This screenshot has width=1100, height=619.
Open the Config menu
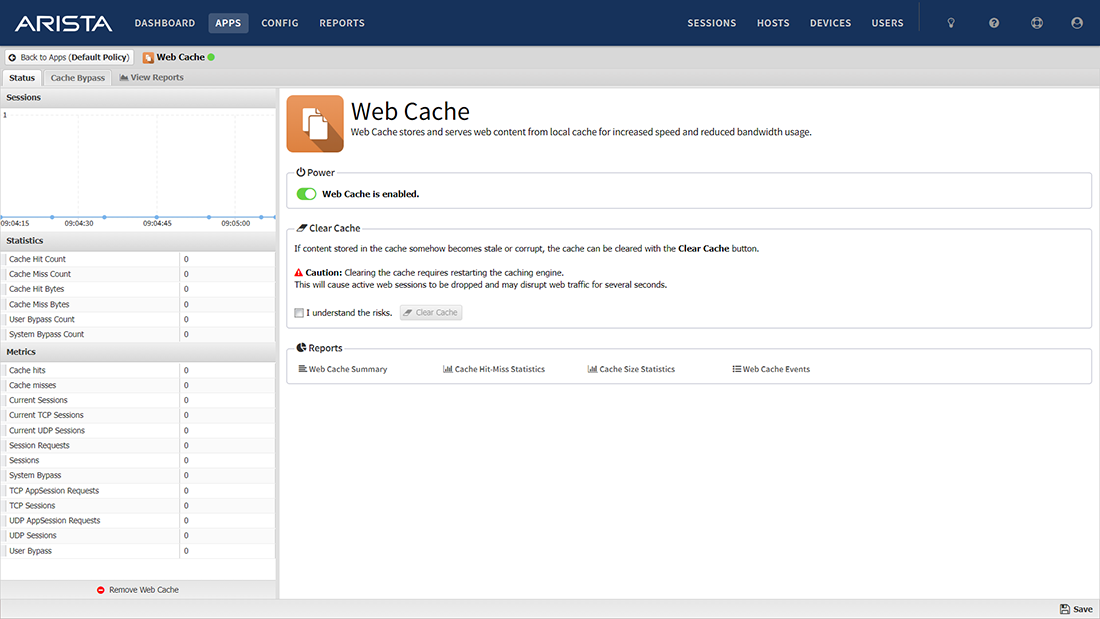pos(280,23)
